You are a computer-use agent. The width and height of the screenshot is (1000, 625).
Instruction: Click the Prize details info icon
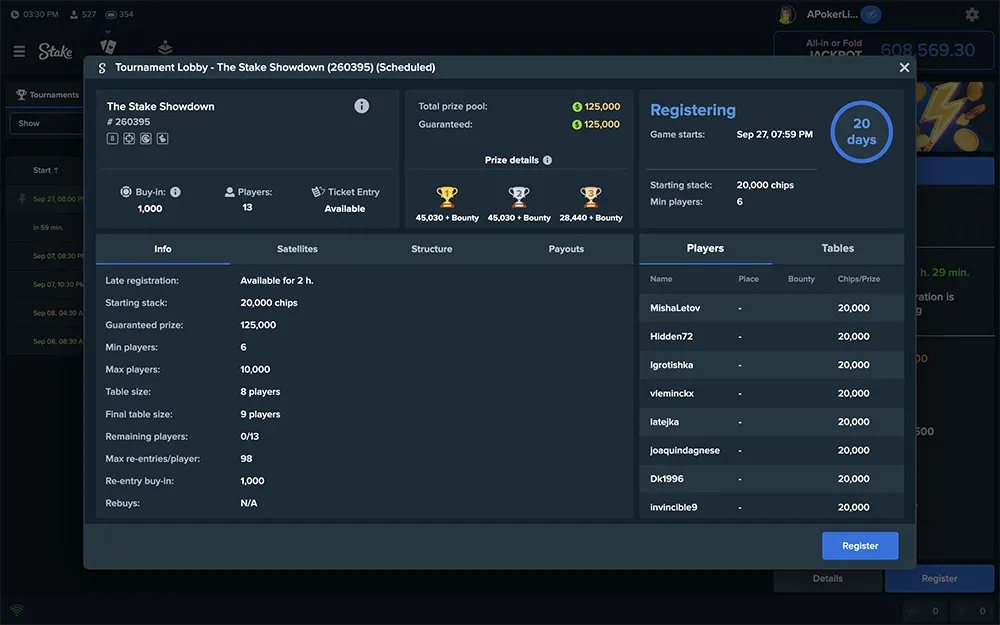pyautogui.click(x=547, y=160)
